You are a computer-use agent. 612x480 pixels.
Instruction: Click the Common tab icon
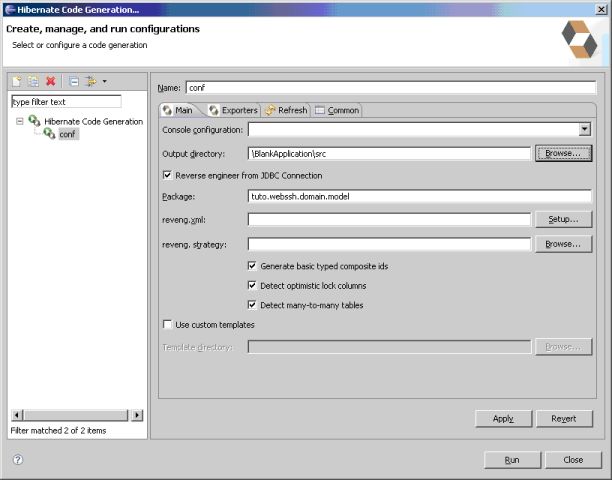(320, 110)
